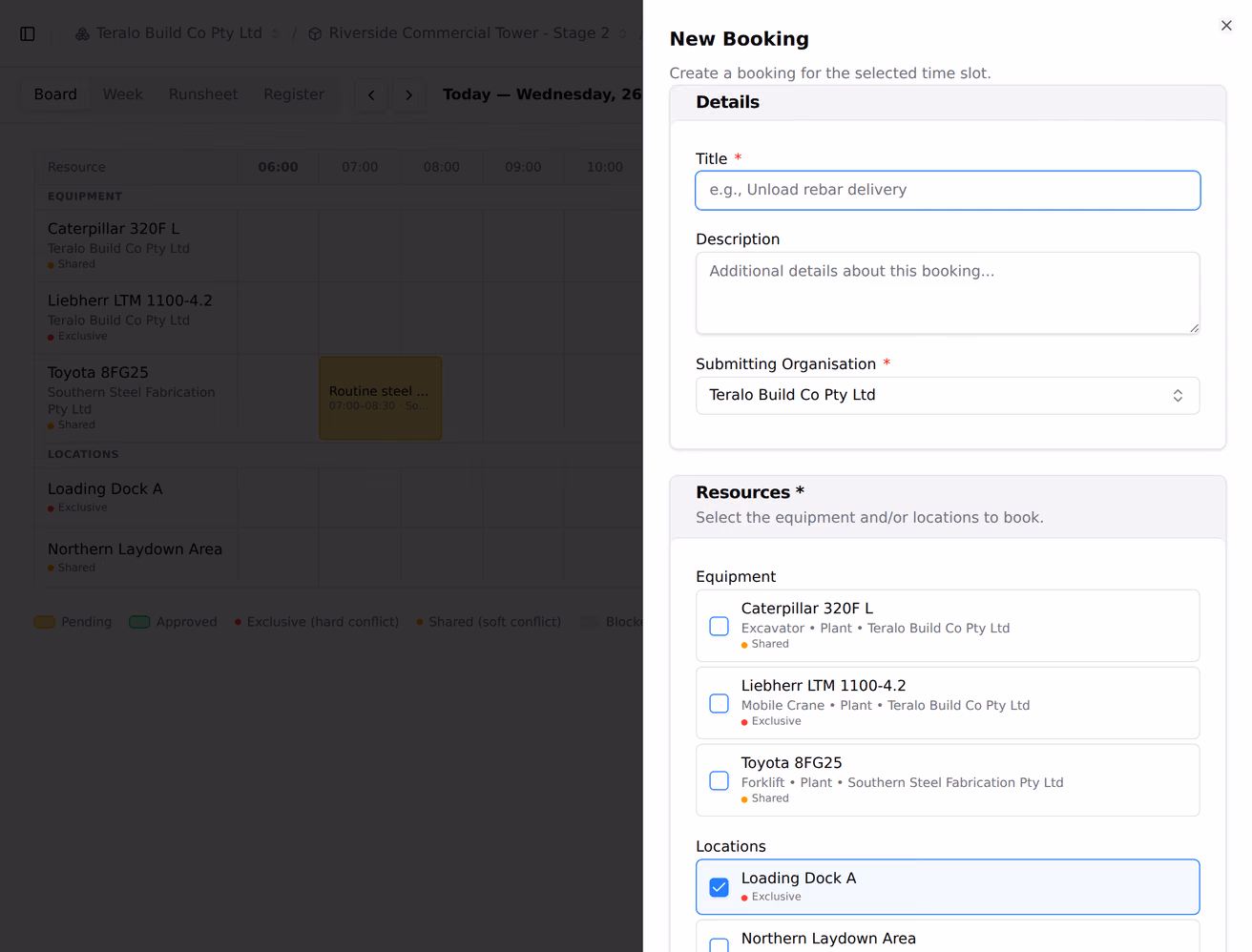Click the 06:00 time column header
Image resolution: width=1252 pixels, height=952 pixels.
click(278, 167)
